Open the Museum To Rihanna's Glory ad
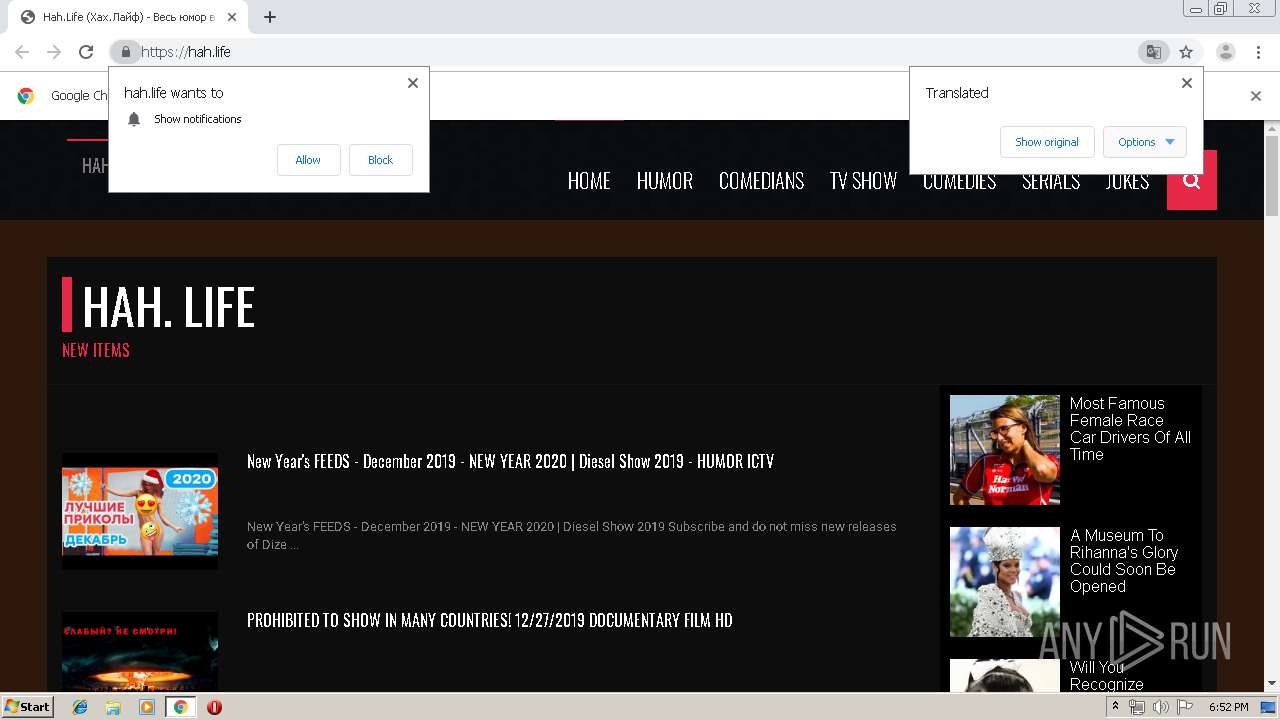 pyautogui.click(x=1124, y=561)
